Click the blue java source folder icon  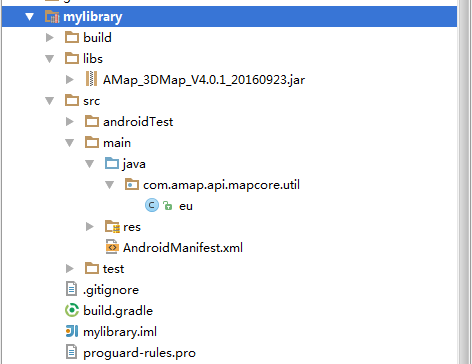click(x=112, y=163)
